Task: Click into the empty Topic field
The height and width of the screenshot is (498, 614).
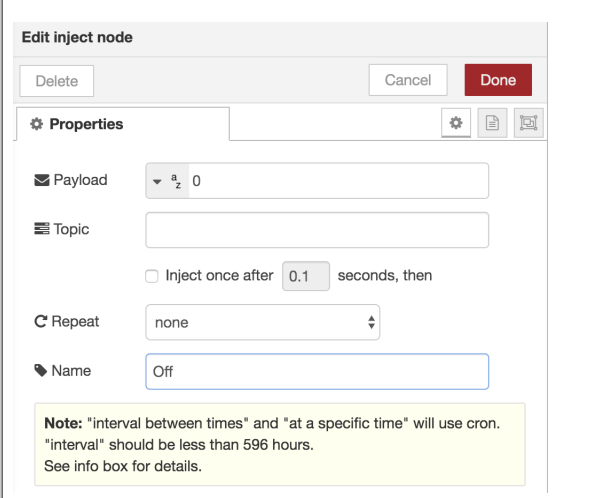Action: point(317,230)
